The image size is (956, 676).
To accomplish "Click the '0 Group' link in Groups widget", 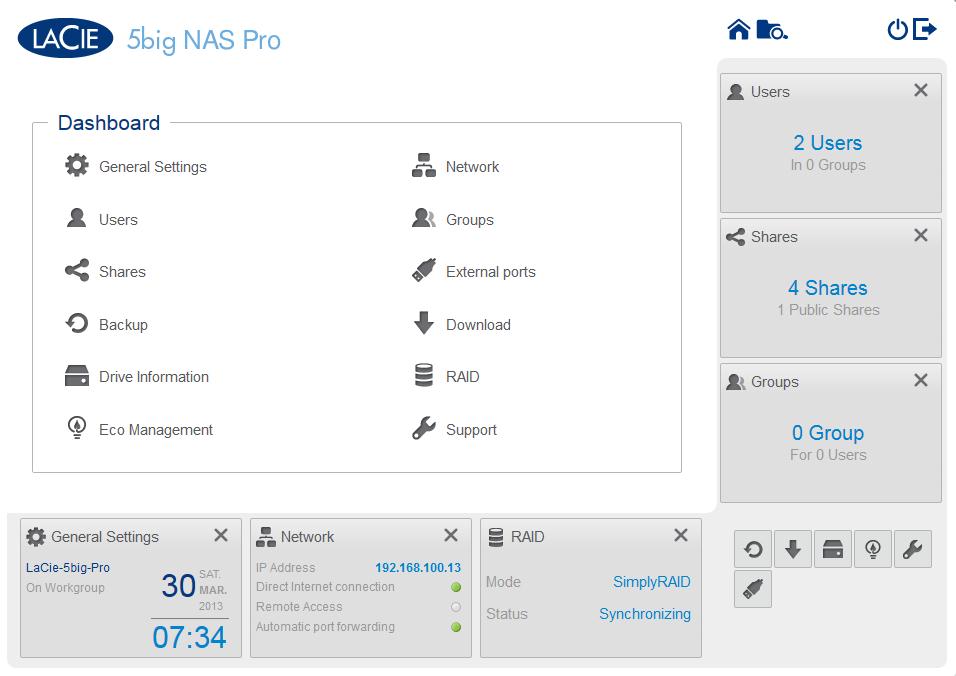I will tap(828, 433).
